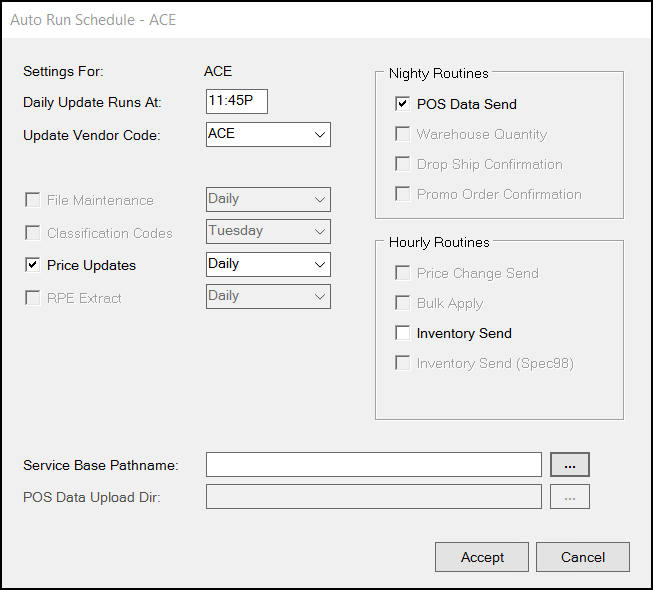Open the File Maintenance Daily dropdown
The image size is (653, 590).
tap(268, 199)
